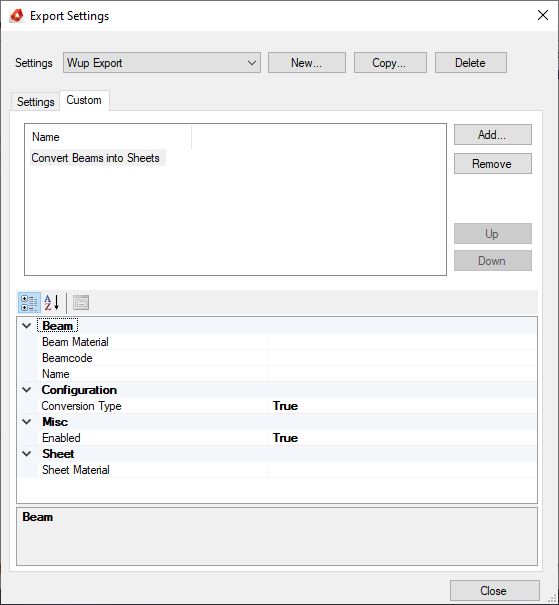Click the Up button
This screenshot has height=605, width=559.
493,234
